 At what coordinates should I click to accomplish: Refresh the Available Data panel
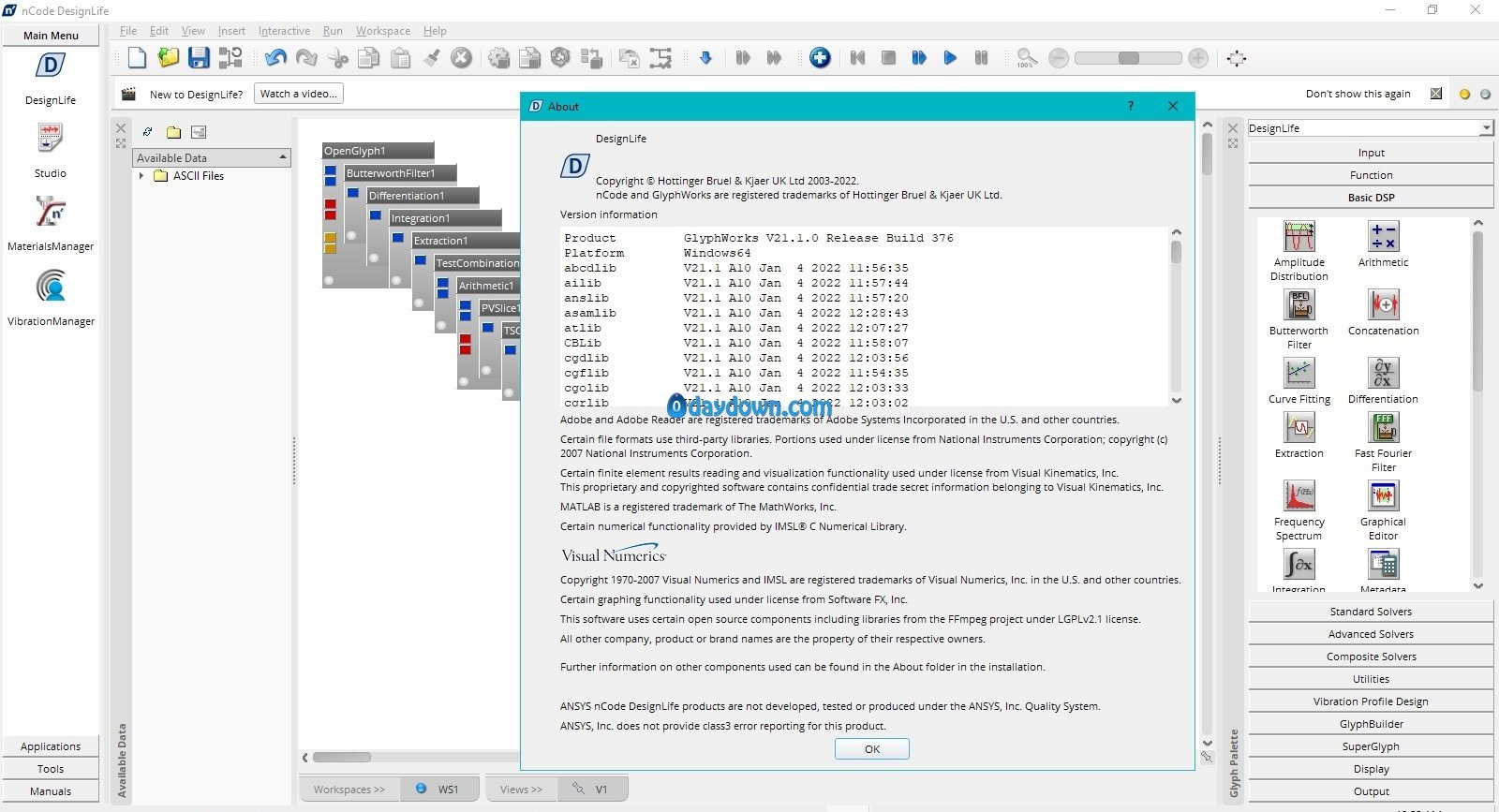click(147, 132)
